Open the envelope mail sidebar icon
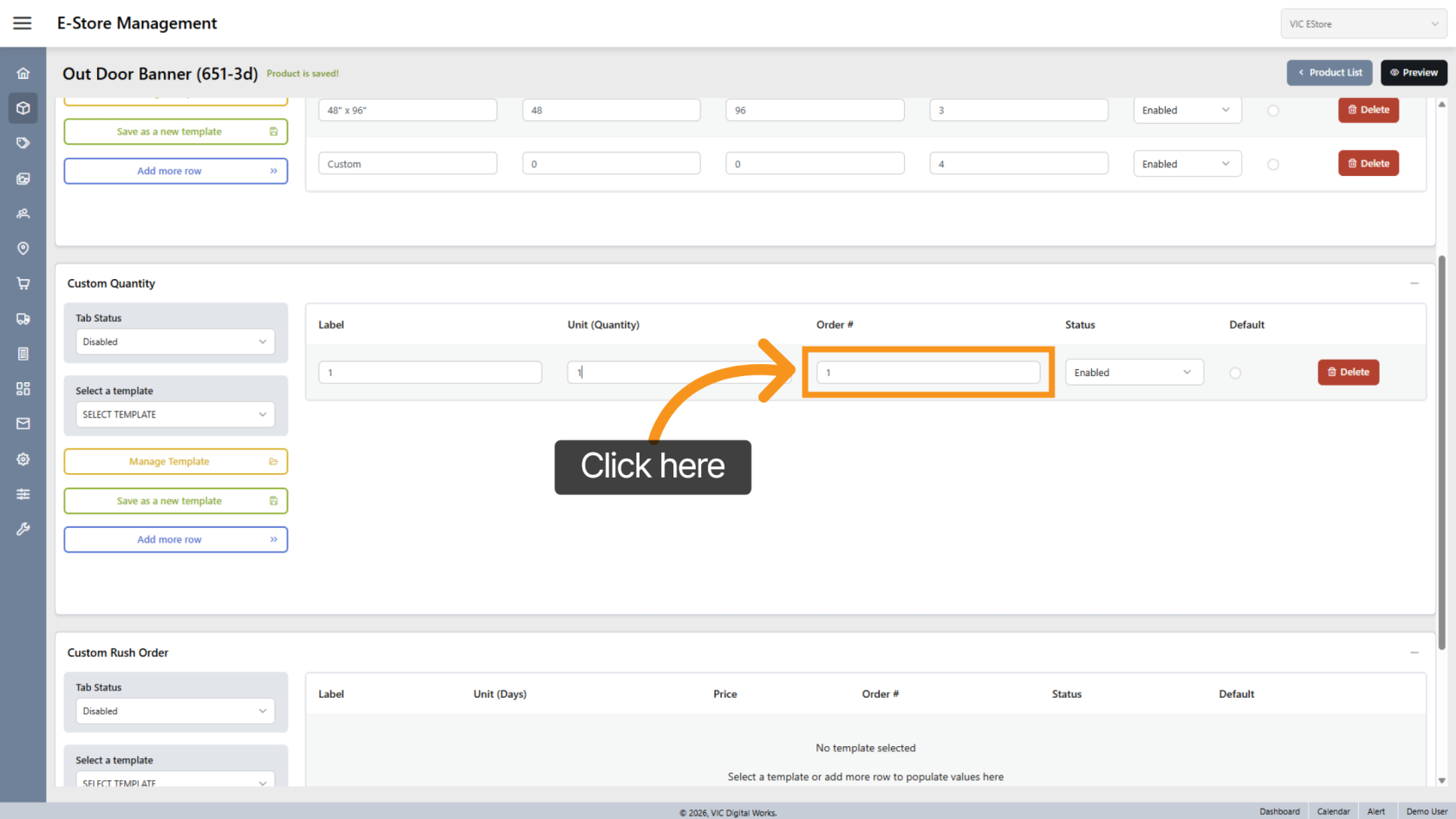The height and width of the screenshot is (819, 1456). tap(23, 424)
